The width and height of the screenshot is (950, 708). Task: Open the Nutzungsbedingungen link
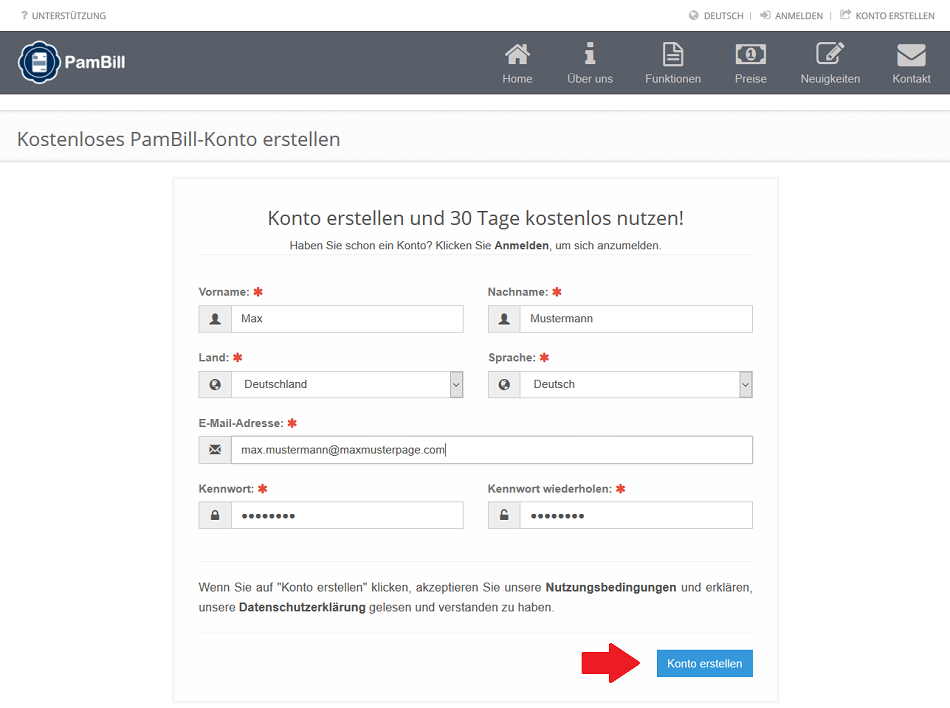(610, 587)
